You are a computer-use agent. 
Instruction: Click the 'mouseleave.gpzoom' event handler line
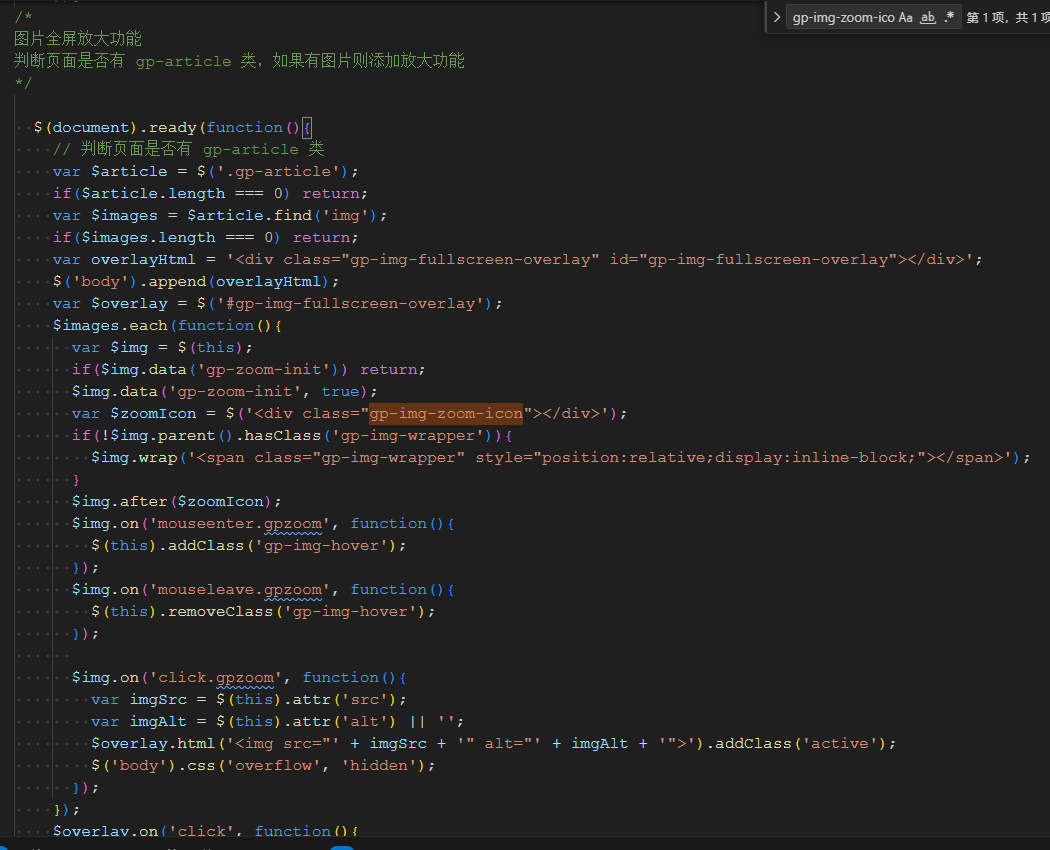263,589
